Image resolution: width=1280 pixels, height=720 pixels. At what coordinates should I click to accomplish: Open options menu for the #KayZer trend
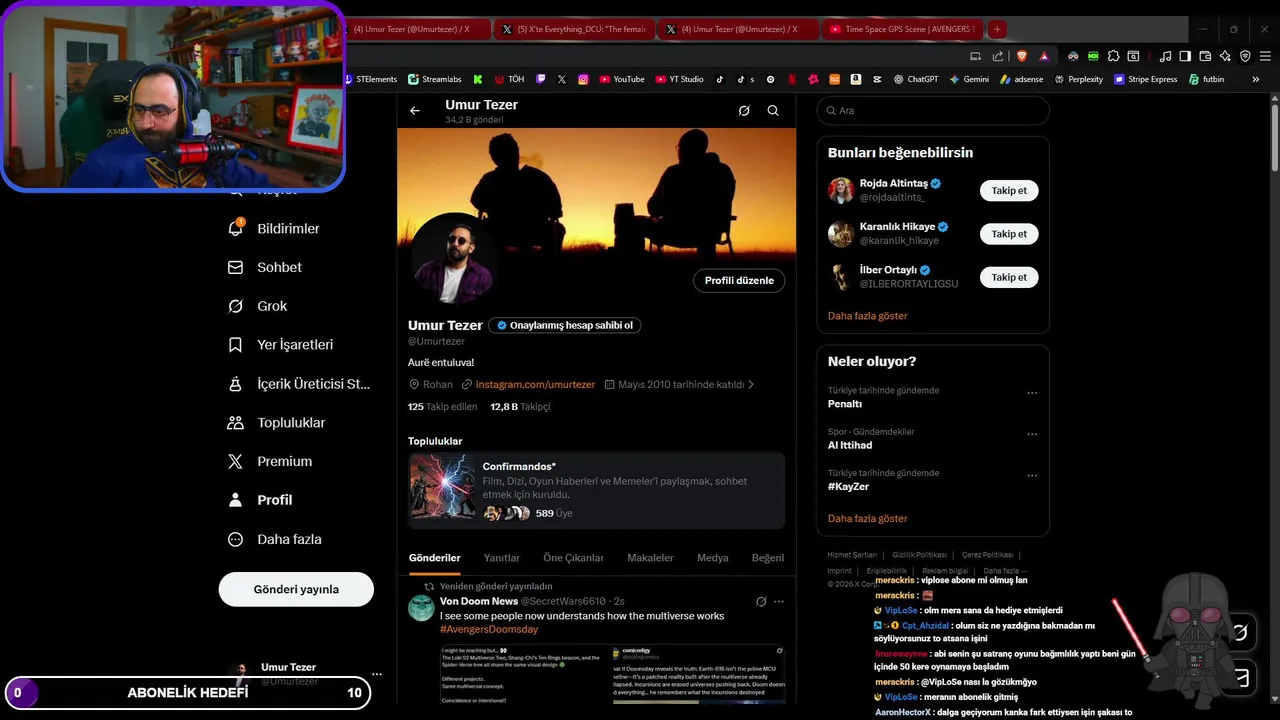click(x=1032, y=476)
